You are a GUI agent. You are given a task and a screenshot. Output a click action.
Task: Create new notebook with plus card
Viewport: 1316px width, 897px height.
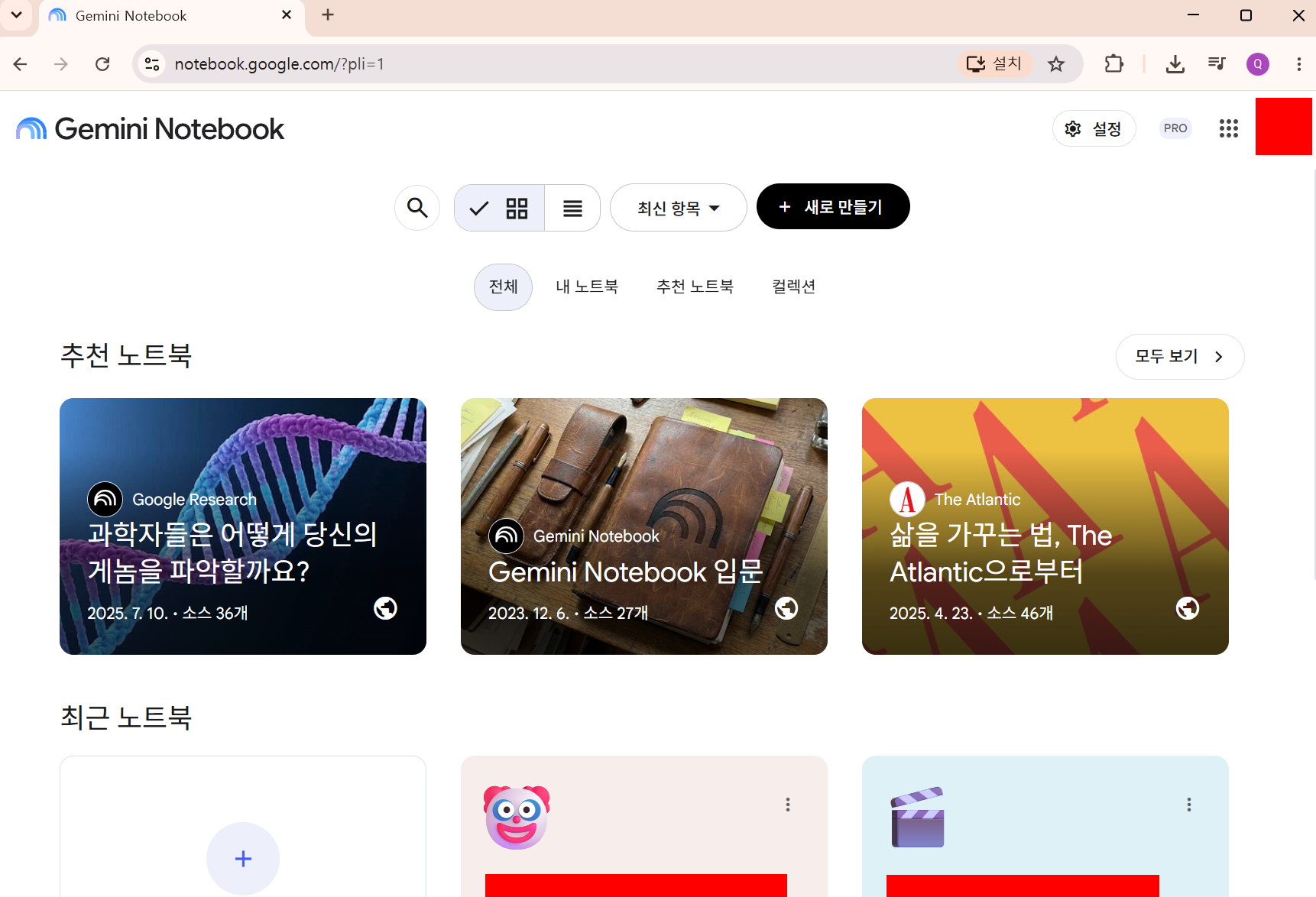[243, 858]
